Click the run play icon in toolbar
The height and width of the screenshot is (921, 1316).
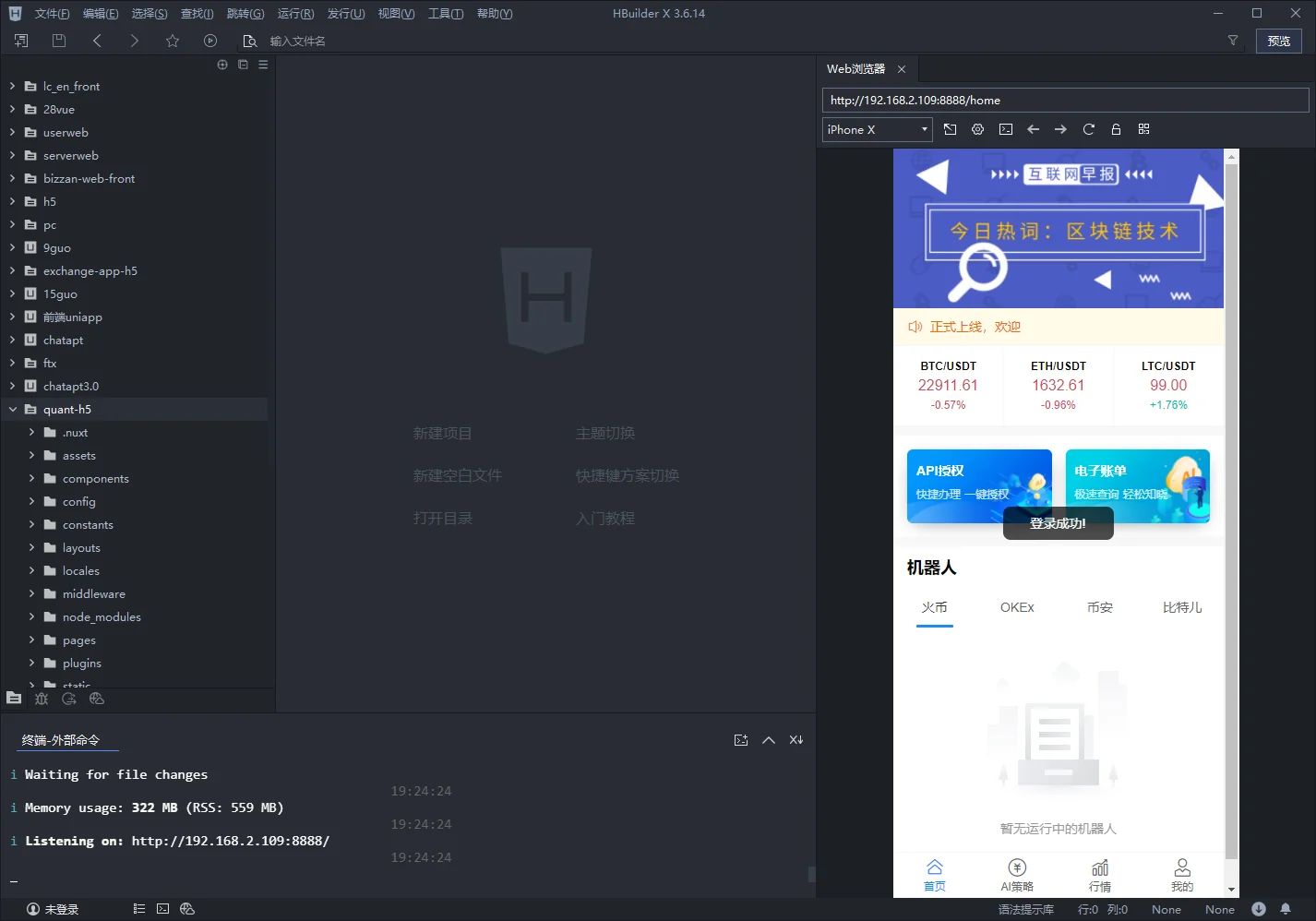(x=210, y=41)
